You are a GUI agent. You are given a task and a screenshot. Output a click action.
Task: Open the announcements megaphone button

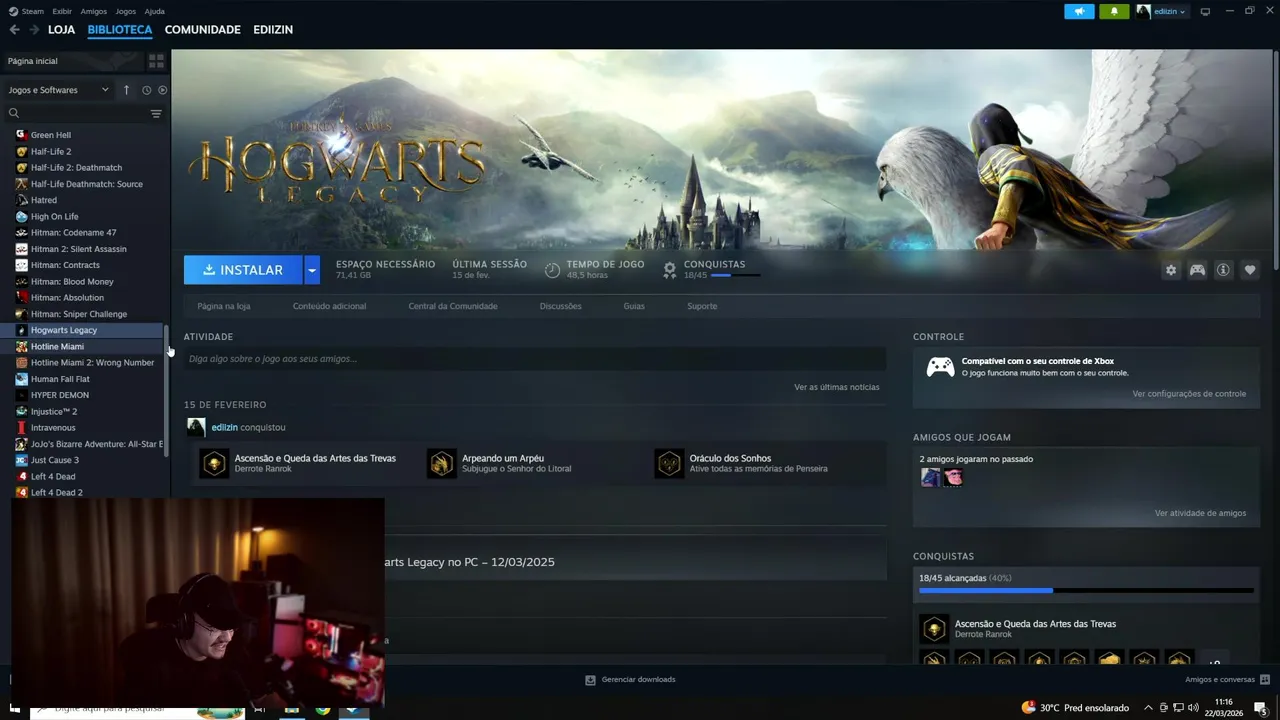1079,11
